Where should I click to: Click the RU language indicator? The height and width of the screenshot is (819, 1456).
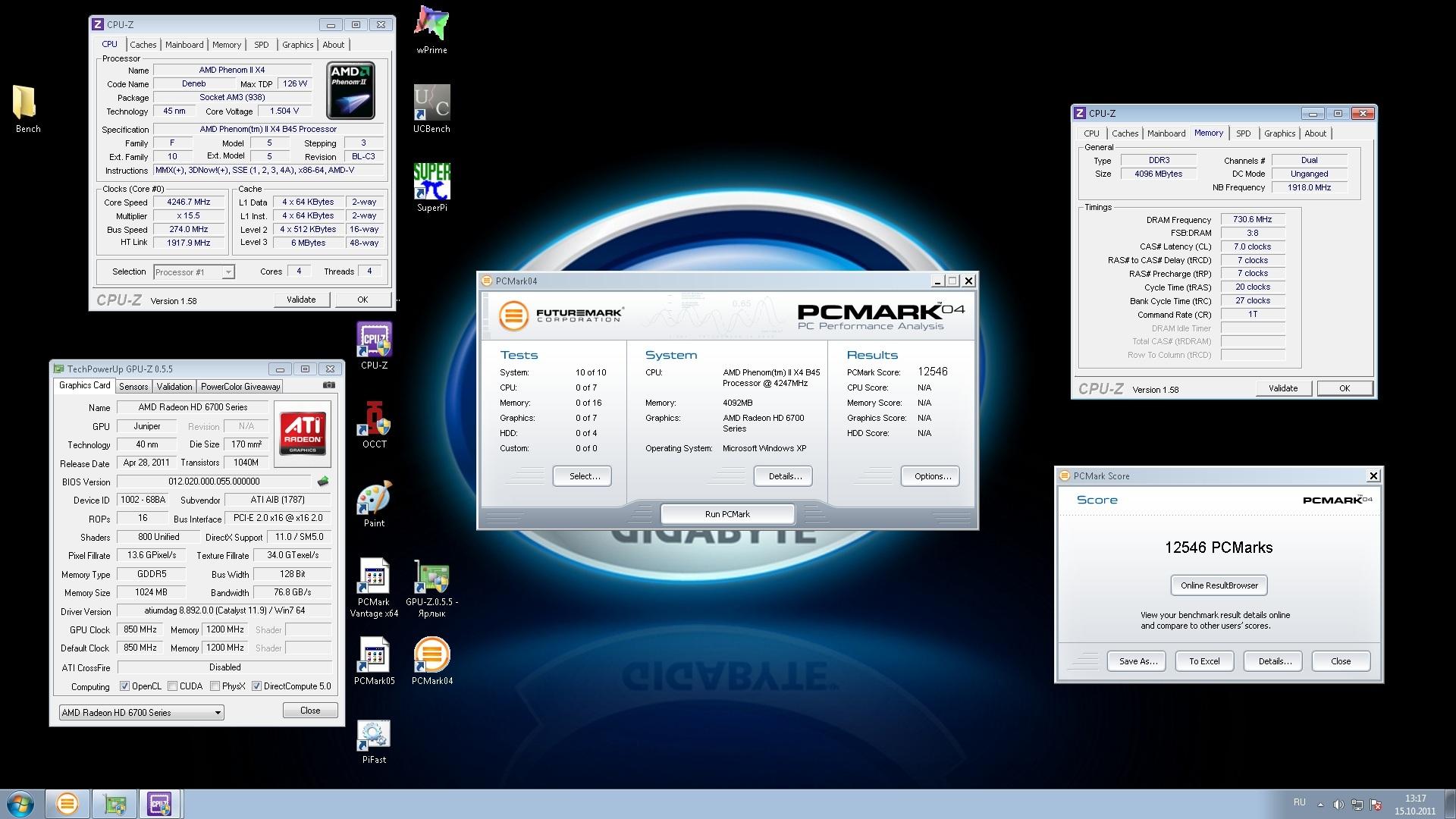(1300, 802)
